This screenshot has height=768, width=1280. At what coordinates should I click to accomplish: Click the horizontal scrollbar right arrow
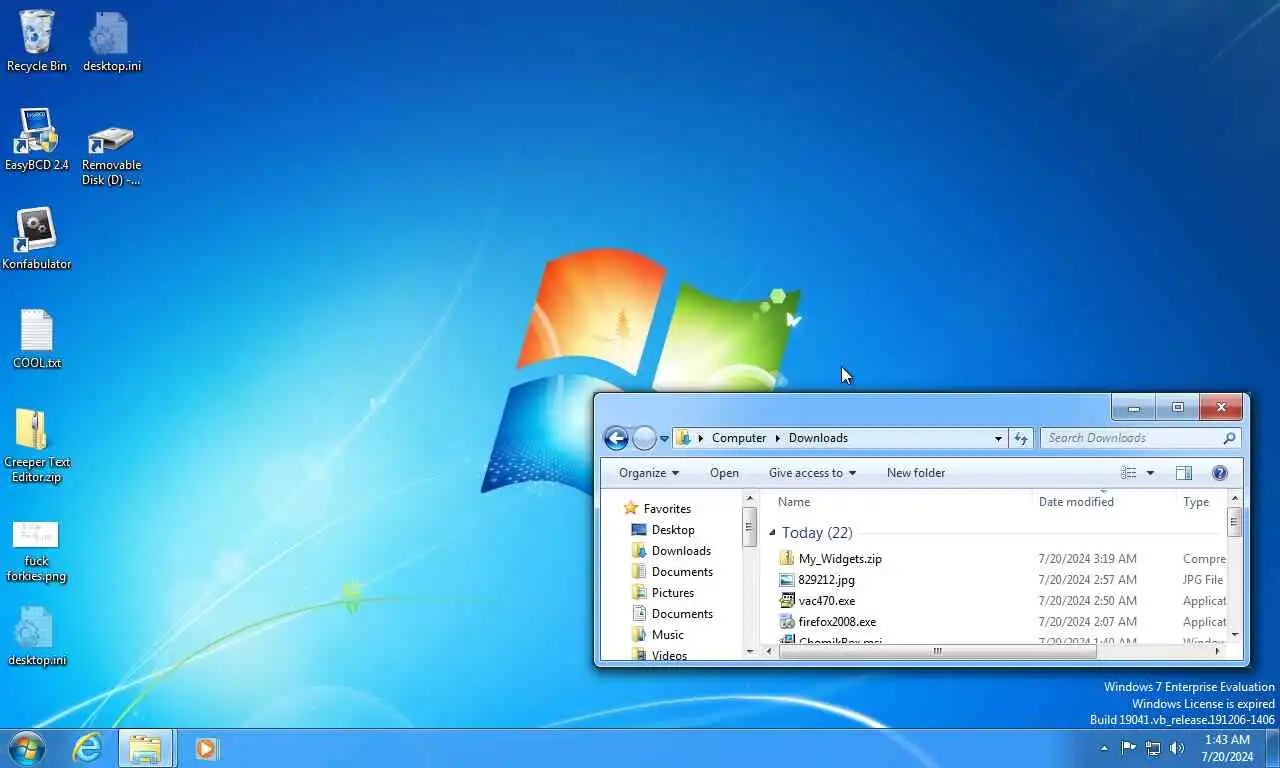tap(1218, 651)
